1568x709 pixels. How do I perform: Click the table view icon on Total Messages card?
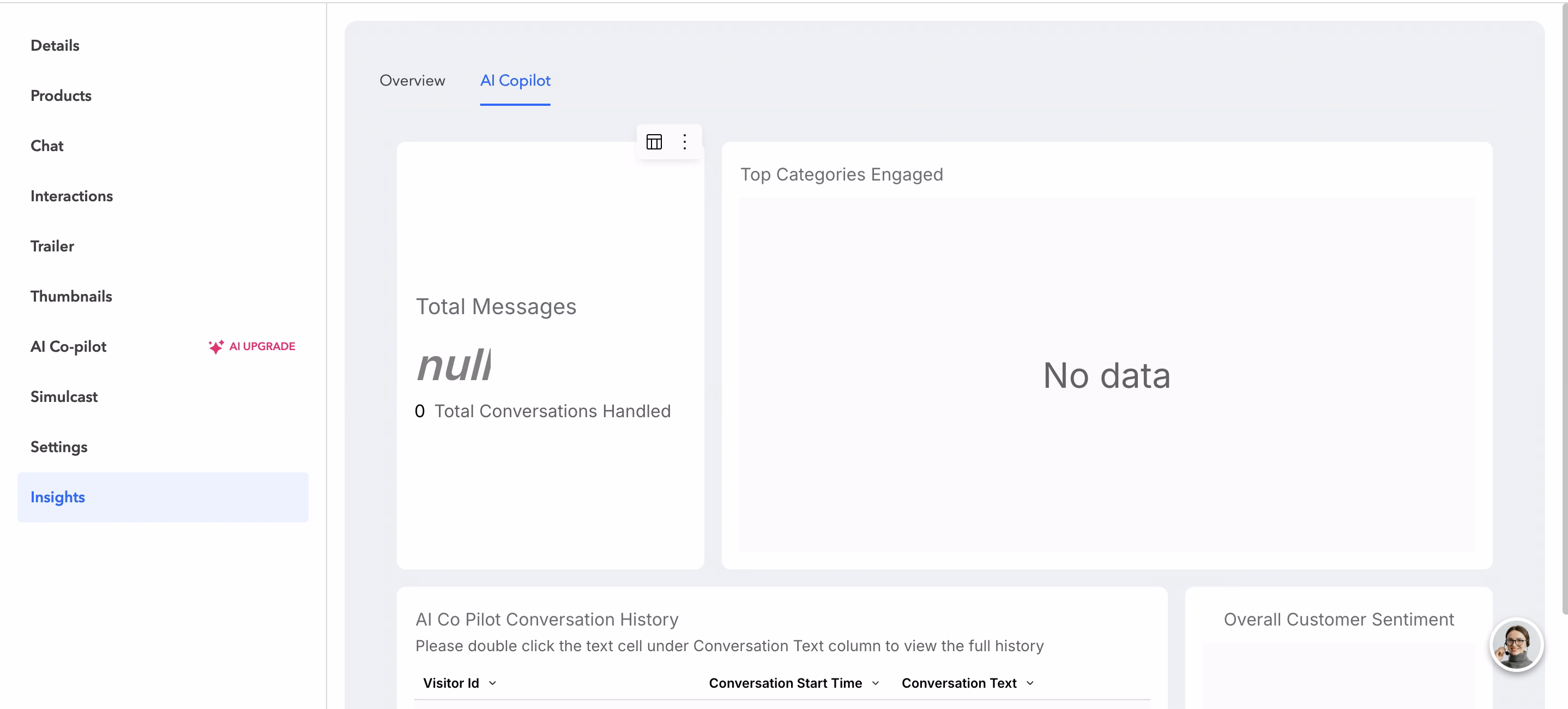[x=654, y=142]
